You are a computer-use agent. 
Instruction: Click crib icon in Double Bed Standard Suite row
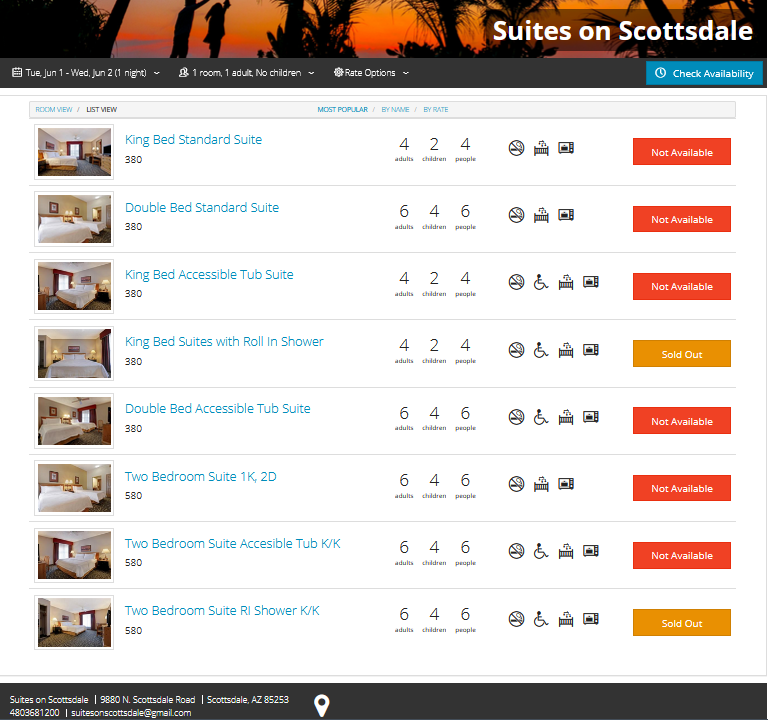(541, 215)
